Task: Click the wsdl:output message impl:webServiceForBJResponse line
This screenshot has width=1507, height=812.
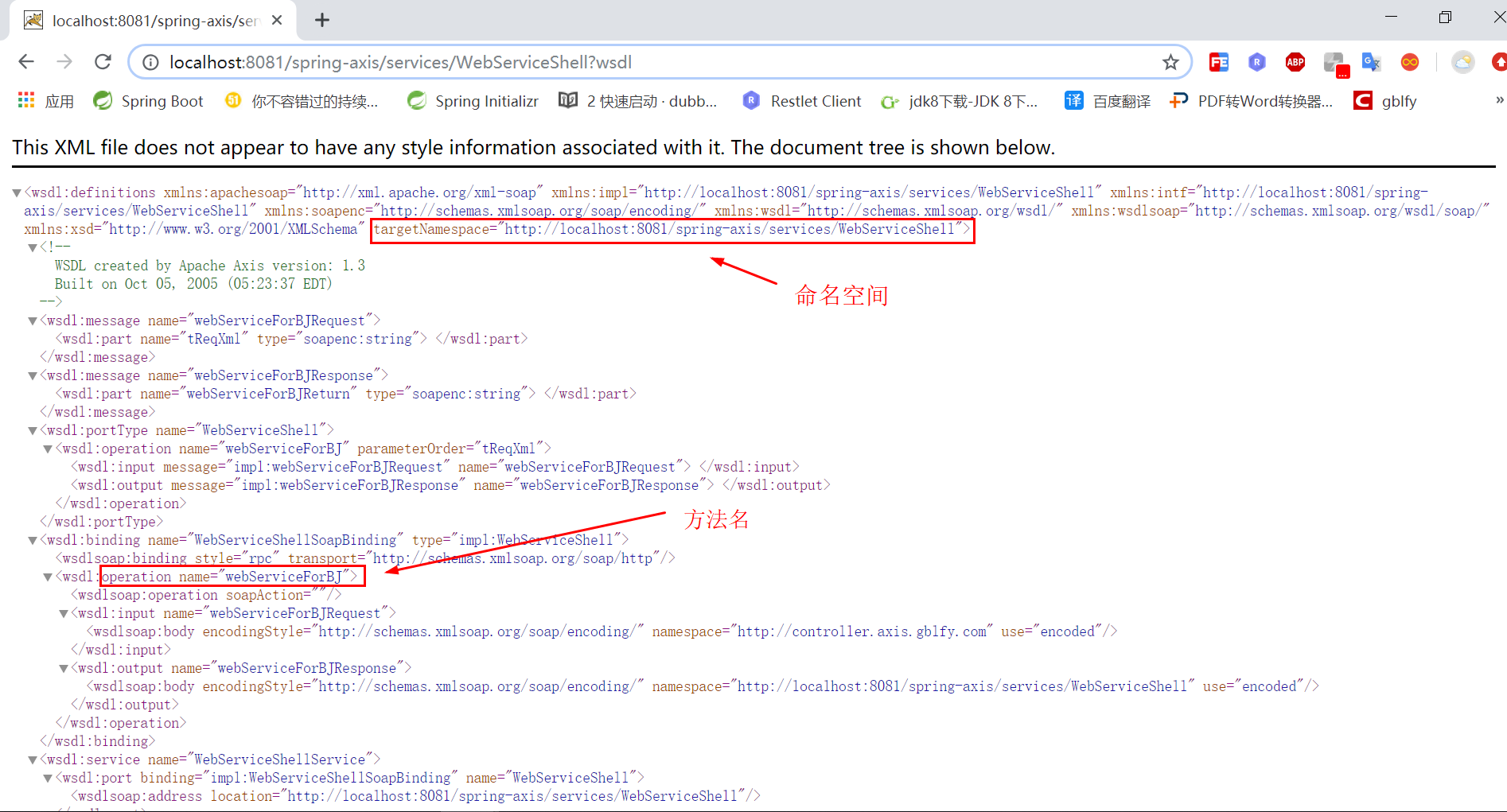Action: [x=450, y=485]
